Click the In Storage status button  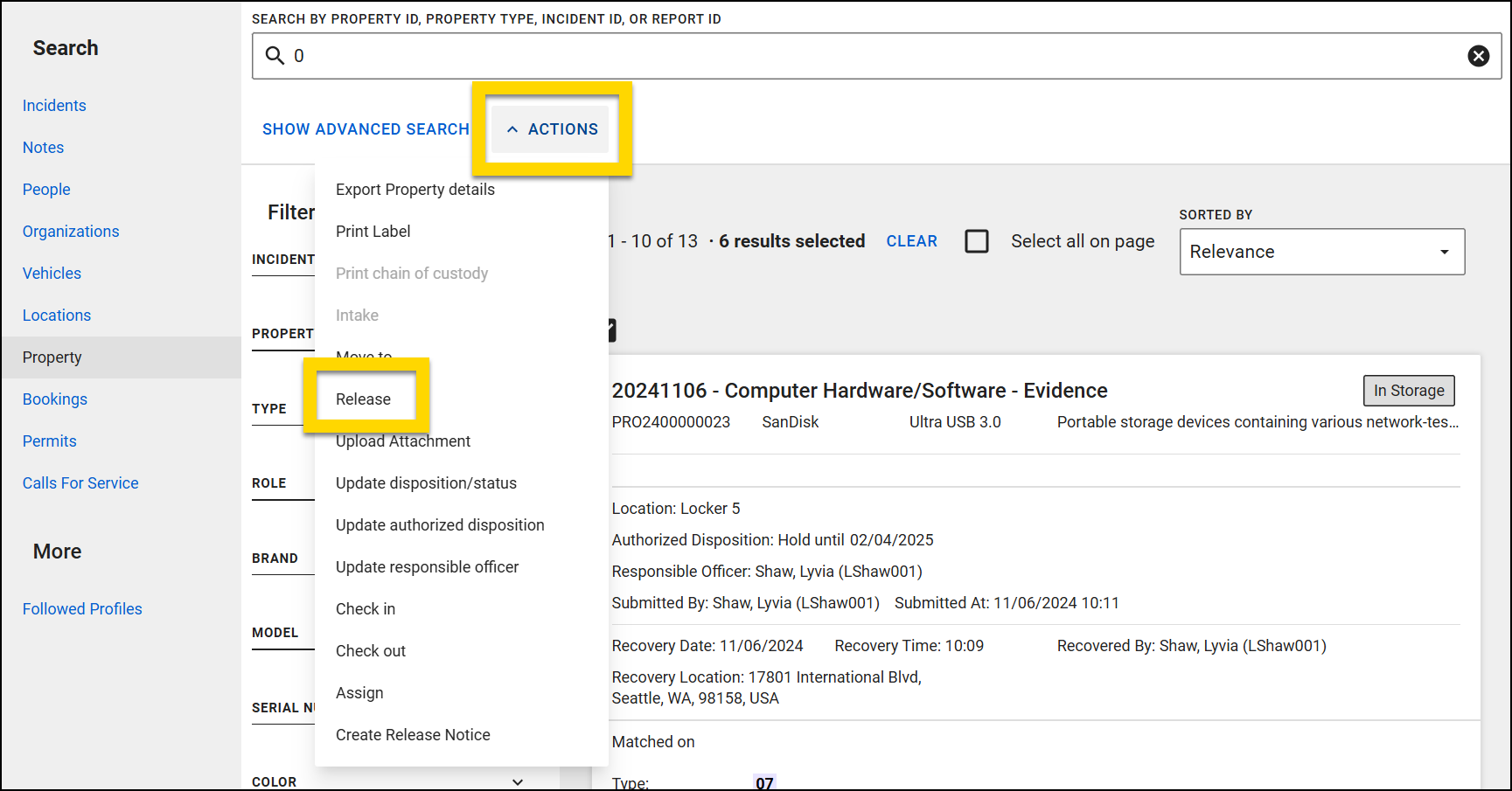point(1408,391)
